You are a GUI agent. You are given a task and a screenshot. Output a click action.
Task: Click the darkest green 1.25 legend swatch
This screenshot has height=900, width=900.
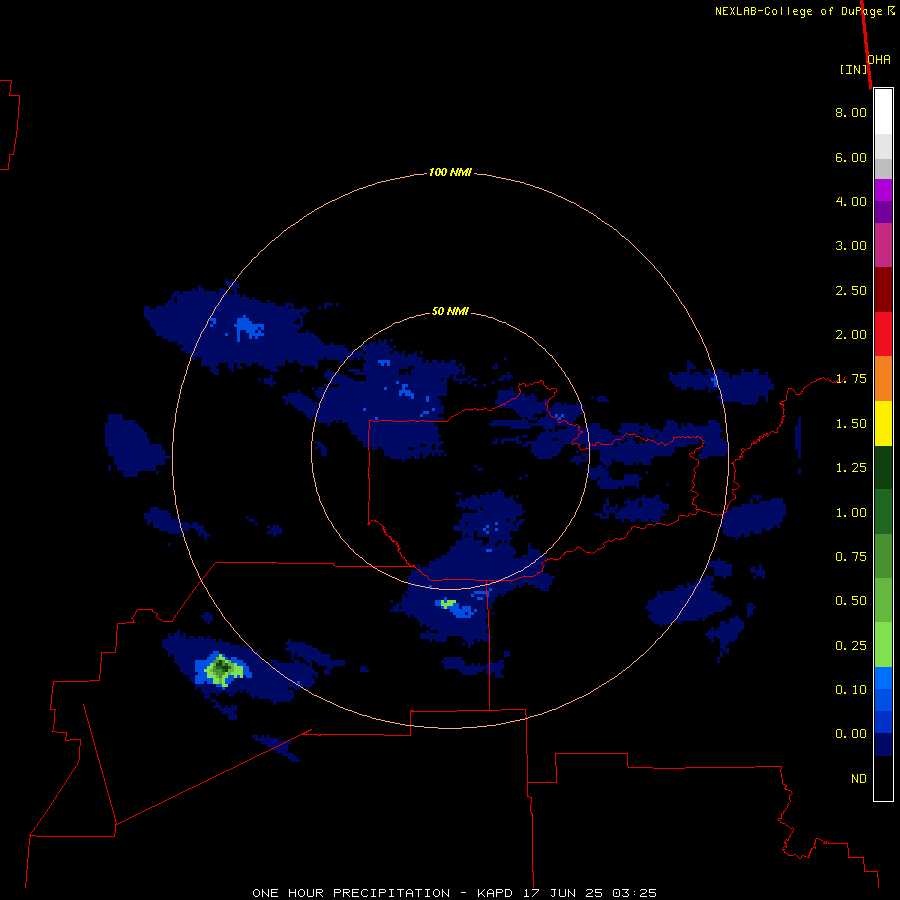click(883, 467)
